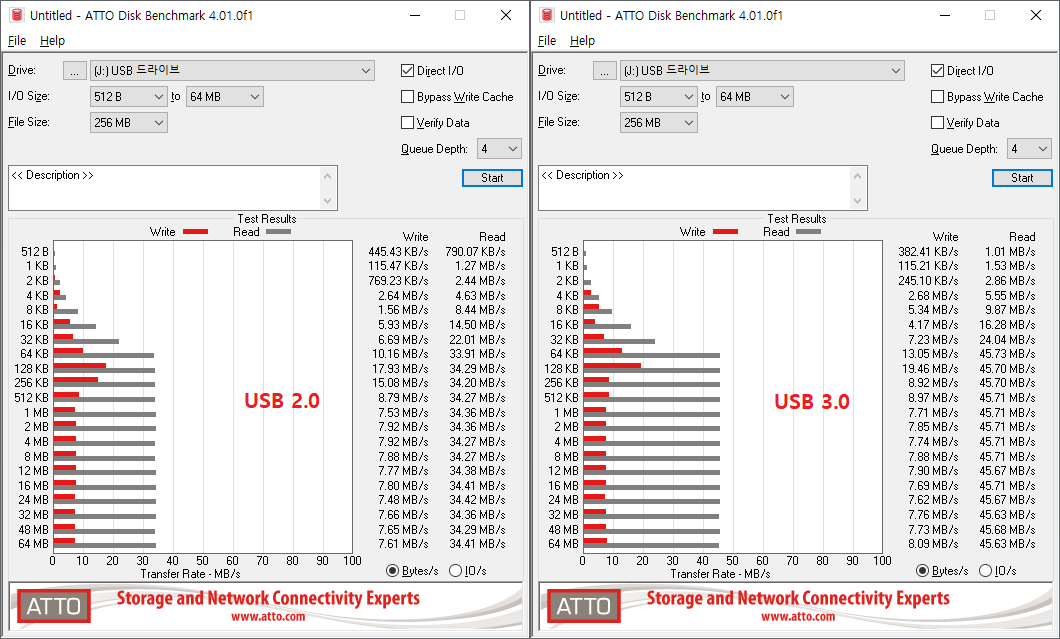Browse drive with '...' button in right window

click(x=604, y=70)
